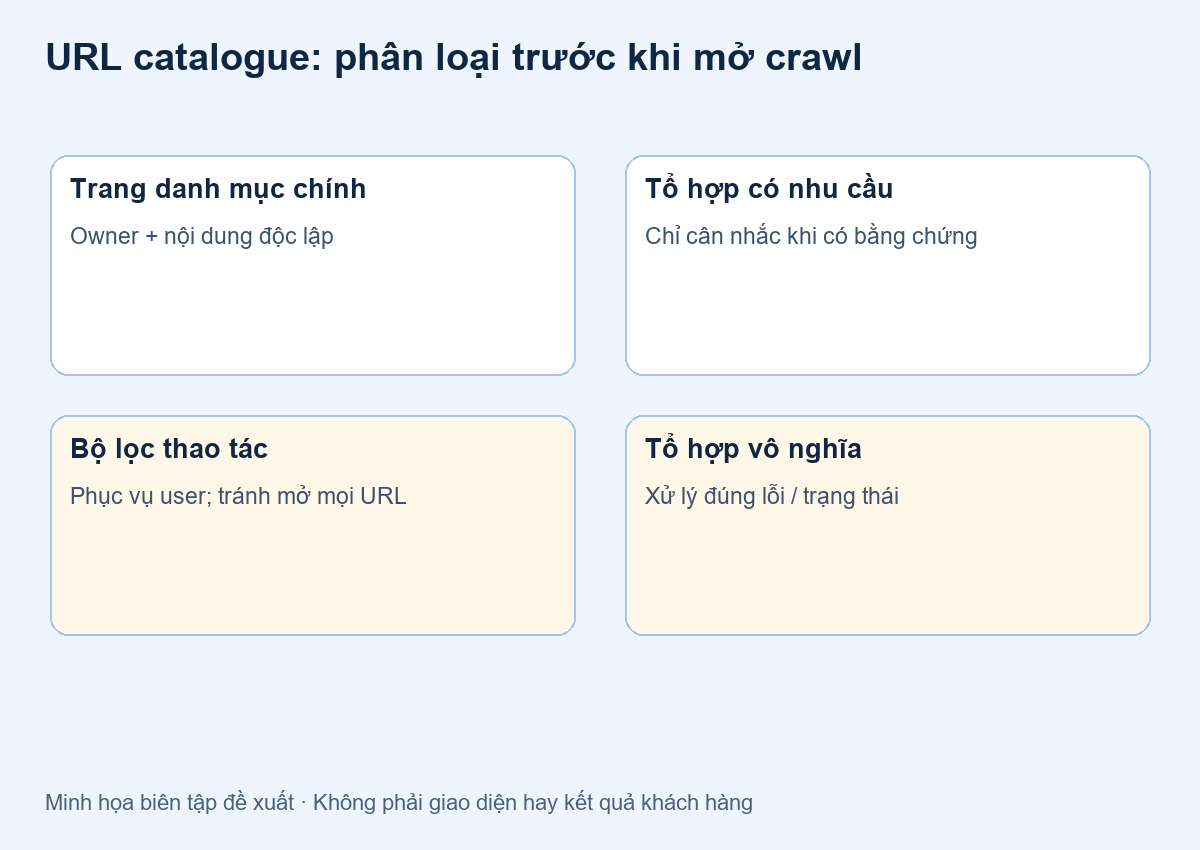Click the title 'URL catalogue: phân loại trước khi mở crawl'
1200x850 pixels.
(x=454, y=58)
